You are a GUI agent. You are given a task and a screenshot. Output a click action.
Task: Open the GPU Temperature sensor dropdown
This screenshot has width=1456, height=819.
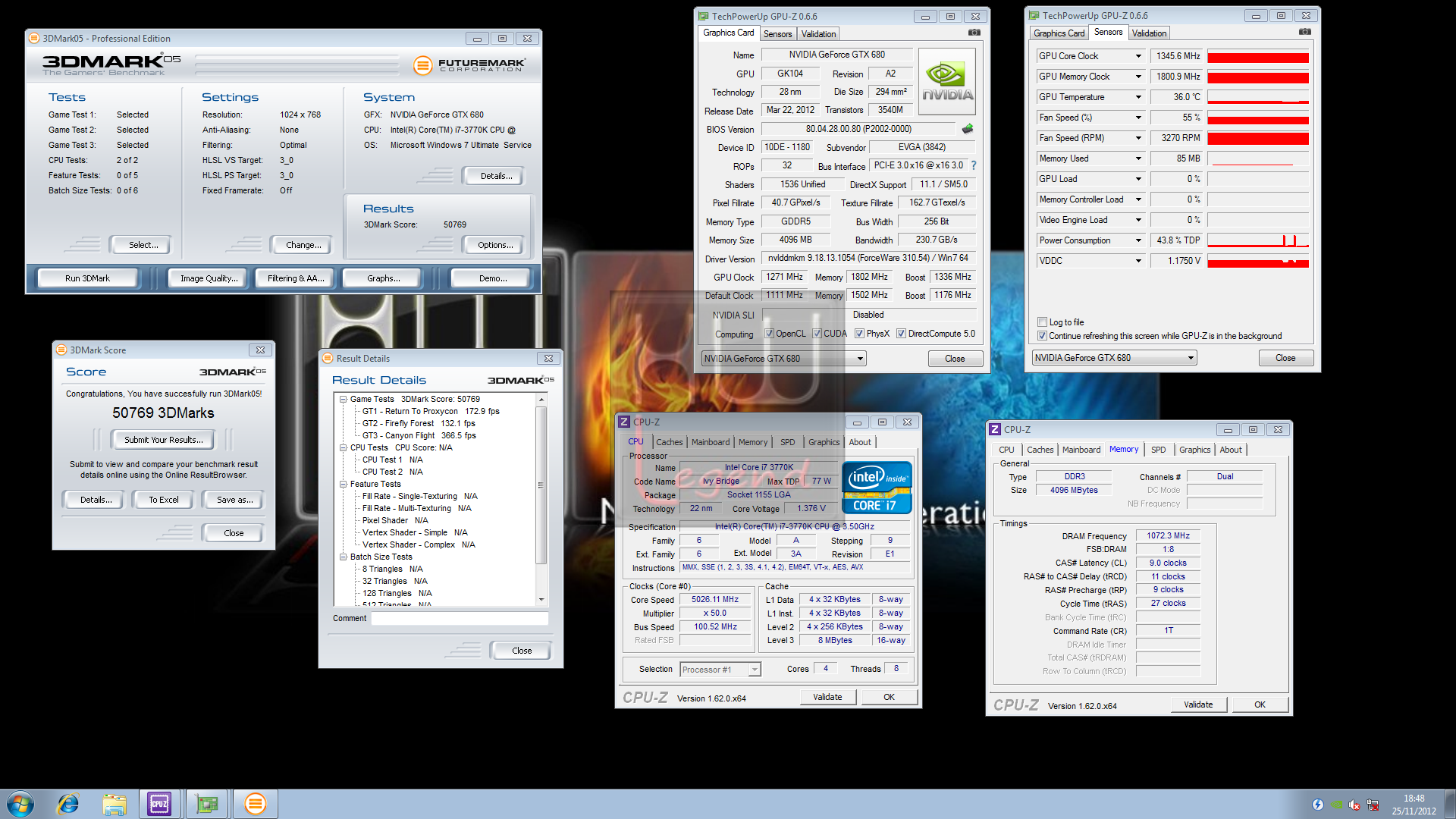[1138, 97]
